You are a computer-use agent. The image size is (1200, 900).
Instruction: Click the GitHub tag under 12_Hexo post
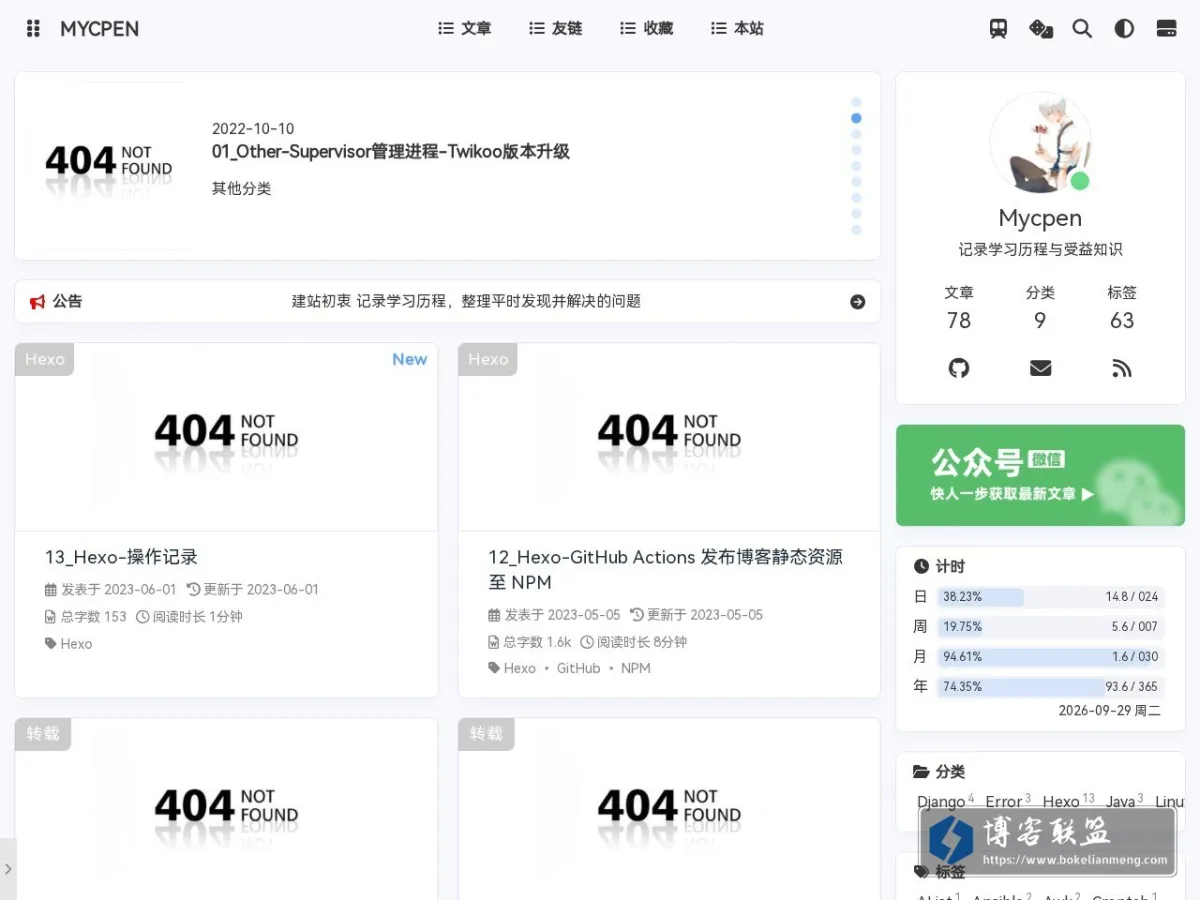point(579,668)
